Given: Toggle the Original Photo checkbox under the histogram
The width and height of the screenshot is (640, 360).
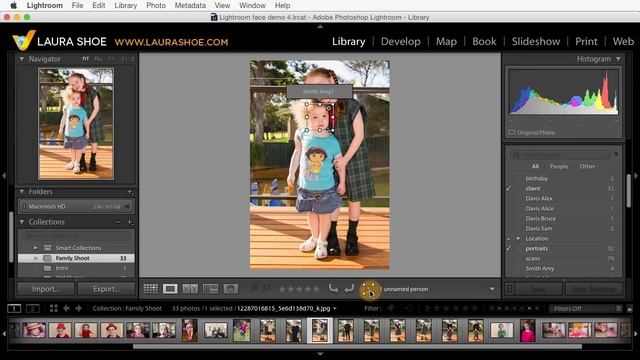Looking at the screenshot, I should coord(512,132).
